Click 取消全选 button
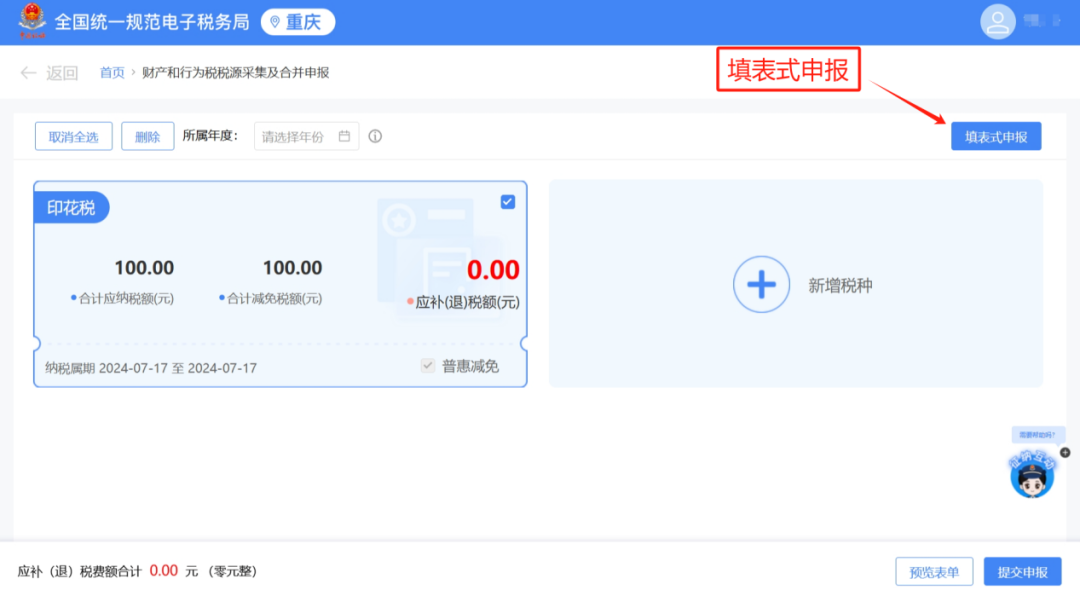This screenshot has width=1080, height=596. pyautogui.click(x=74, y=136)
